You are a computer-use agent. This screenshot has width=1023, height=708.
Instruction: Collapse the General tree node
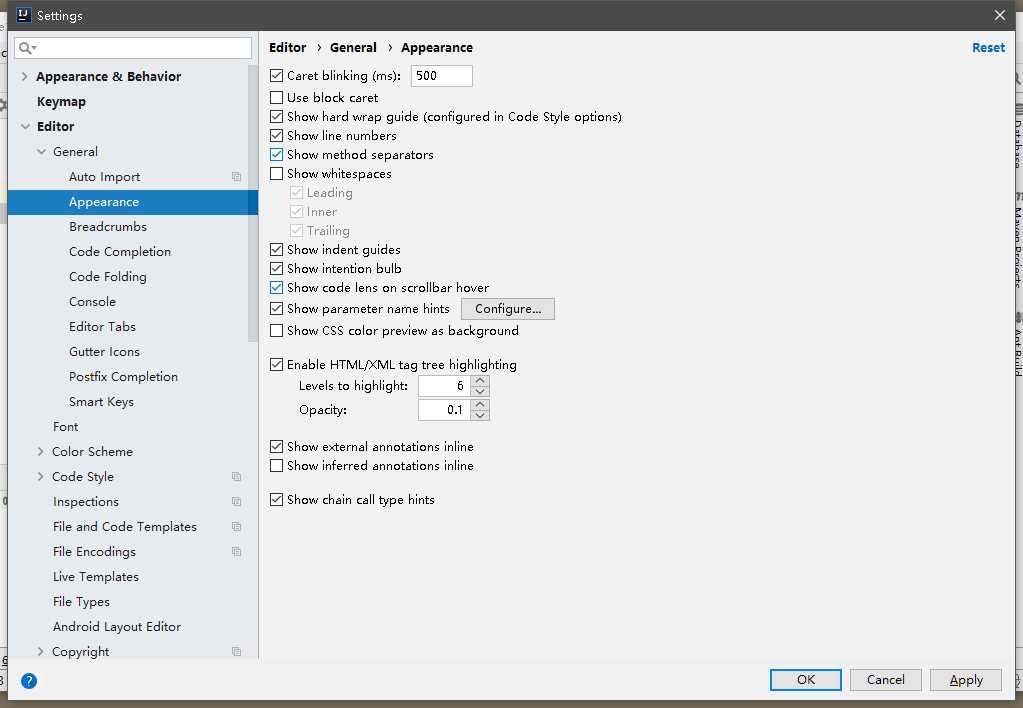click(x=41, y=152)
